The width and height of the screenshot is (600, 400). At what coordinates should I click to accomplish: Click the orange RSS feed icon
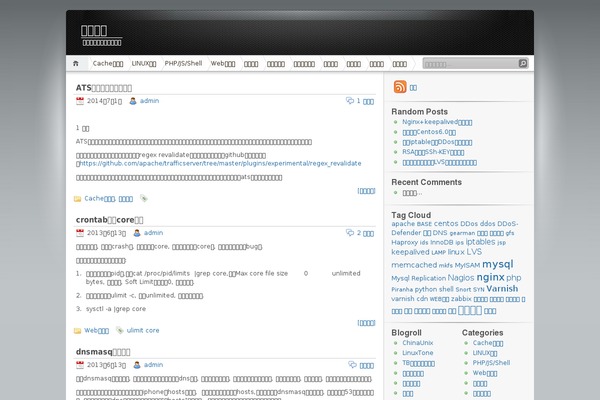point(400,87)
